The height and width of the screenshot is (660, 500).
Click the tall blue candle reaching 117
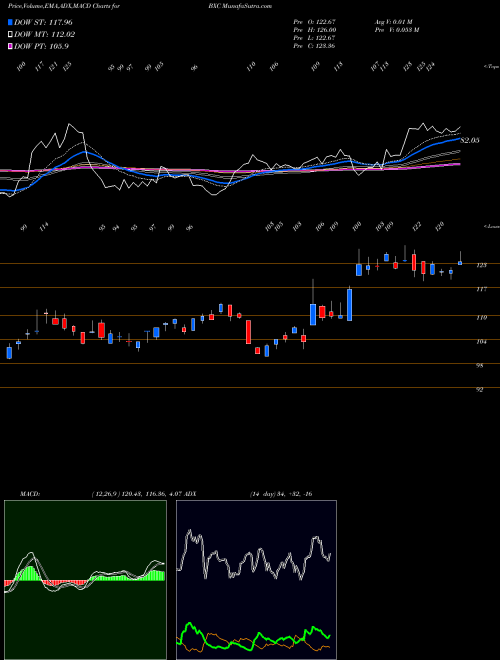click(x=349, y=305)
